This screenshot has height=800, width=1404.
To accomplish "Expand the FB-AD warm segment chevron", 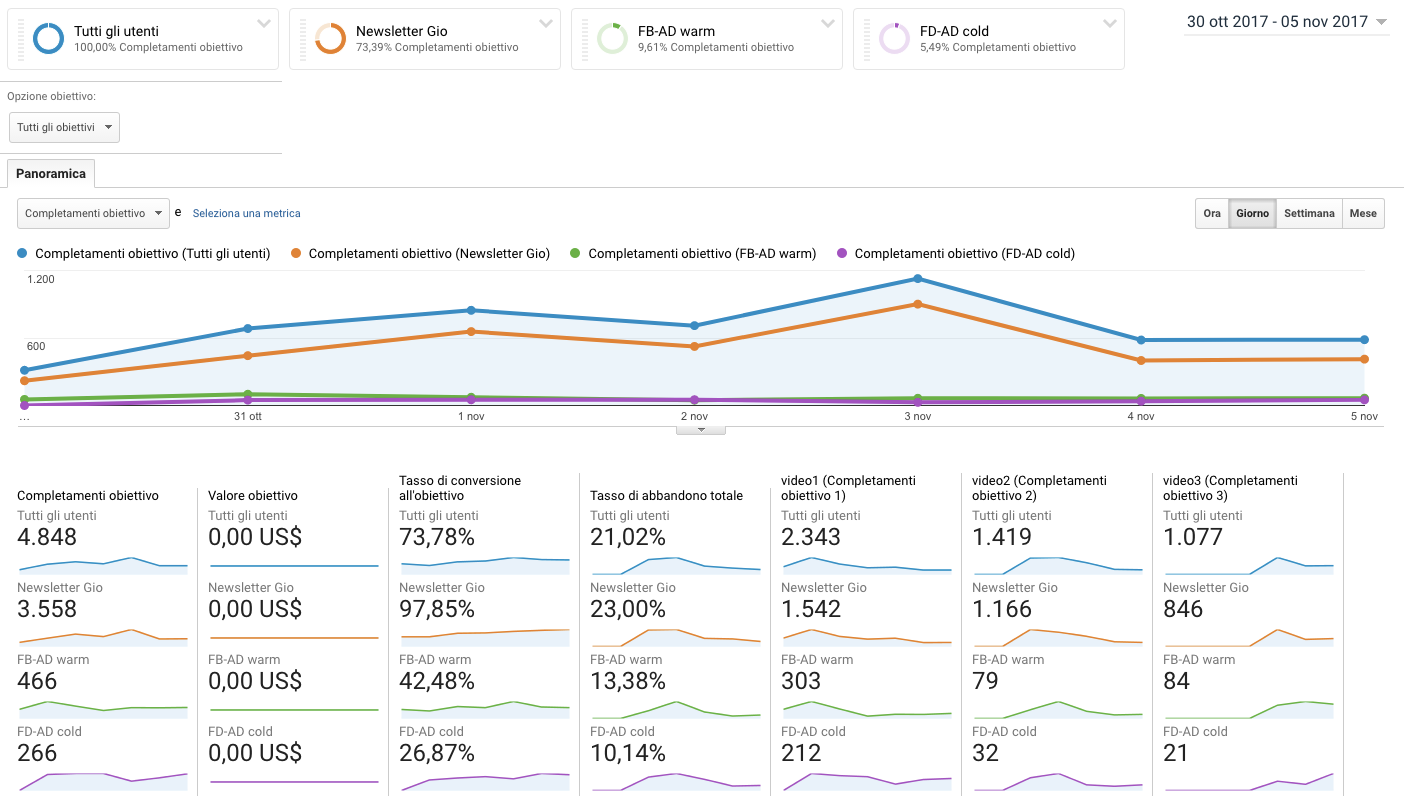I will (x=828, y=24).
